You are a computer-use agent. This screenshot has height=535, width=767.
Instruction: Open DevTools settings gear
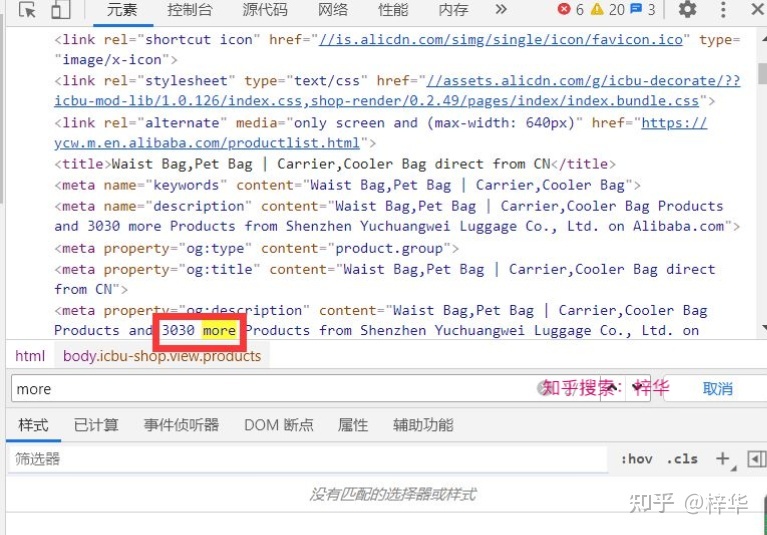[x=687, y=10]
